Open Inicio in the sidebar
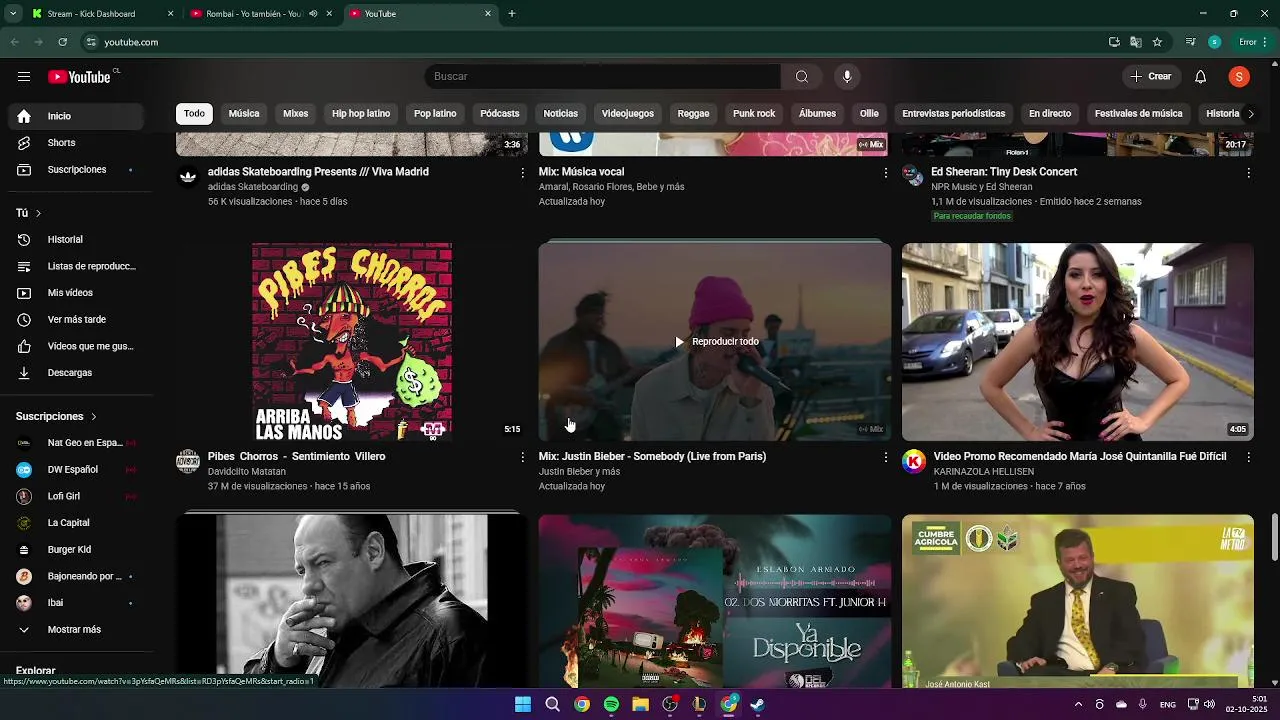 click(76, 116)
